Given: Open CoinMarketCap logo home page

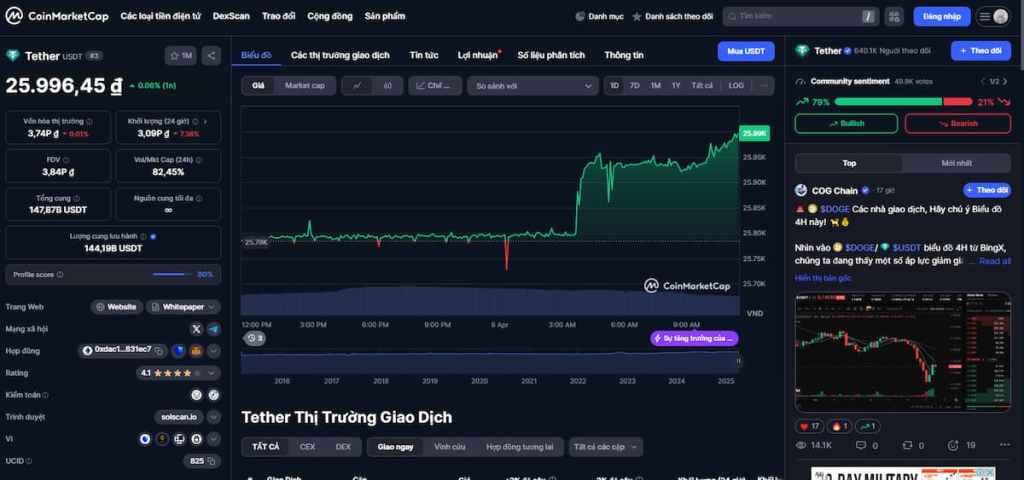Looking at the screenshot, I should (56, 17).
